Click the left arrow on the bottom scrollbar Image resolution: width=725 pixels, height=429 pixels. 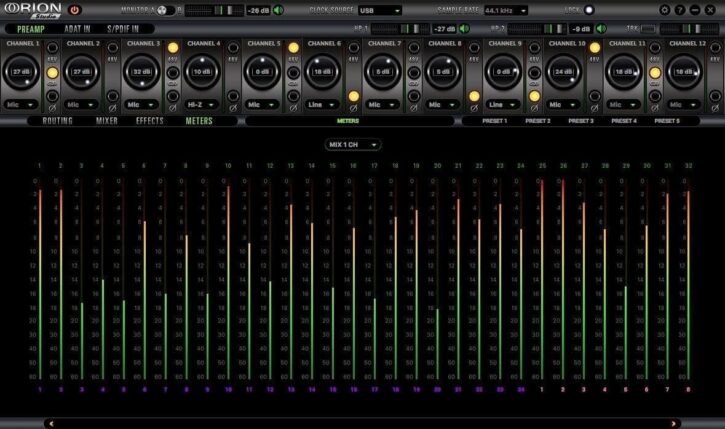pyautogui.click(x=51, y=423)
